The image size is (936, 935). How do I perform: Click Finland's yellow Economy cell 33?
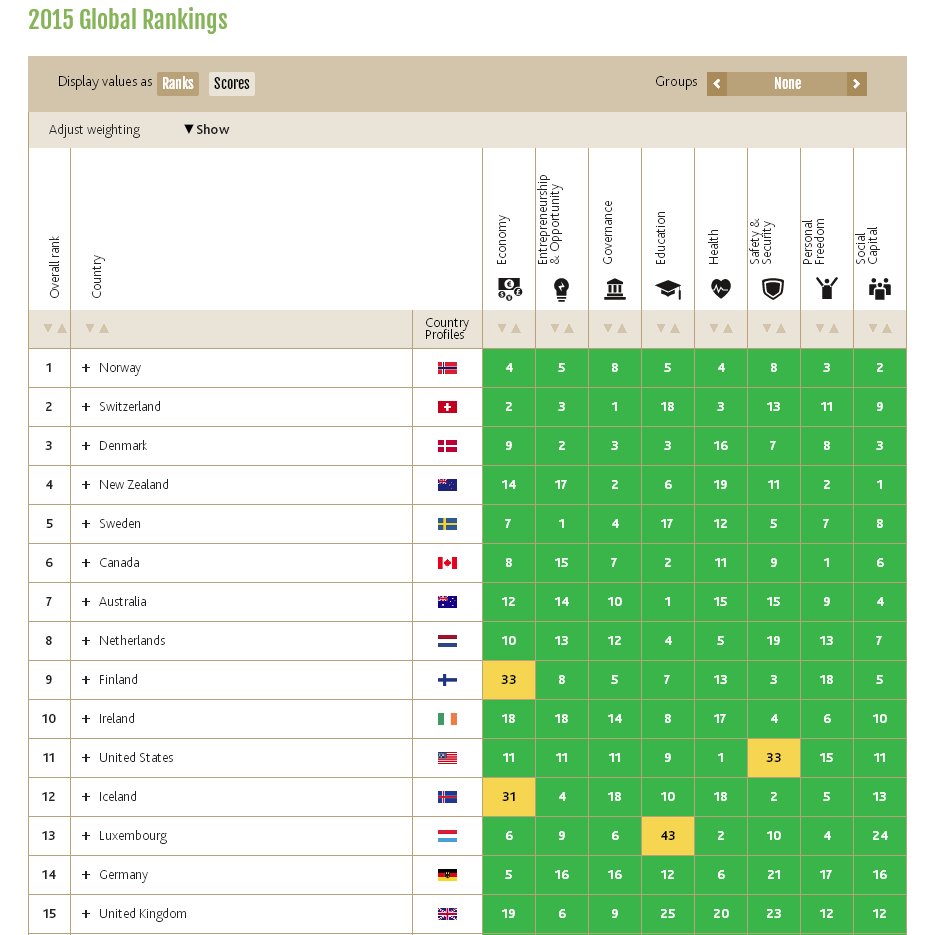point(509,680)
